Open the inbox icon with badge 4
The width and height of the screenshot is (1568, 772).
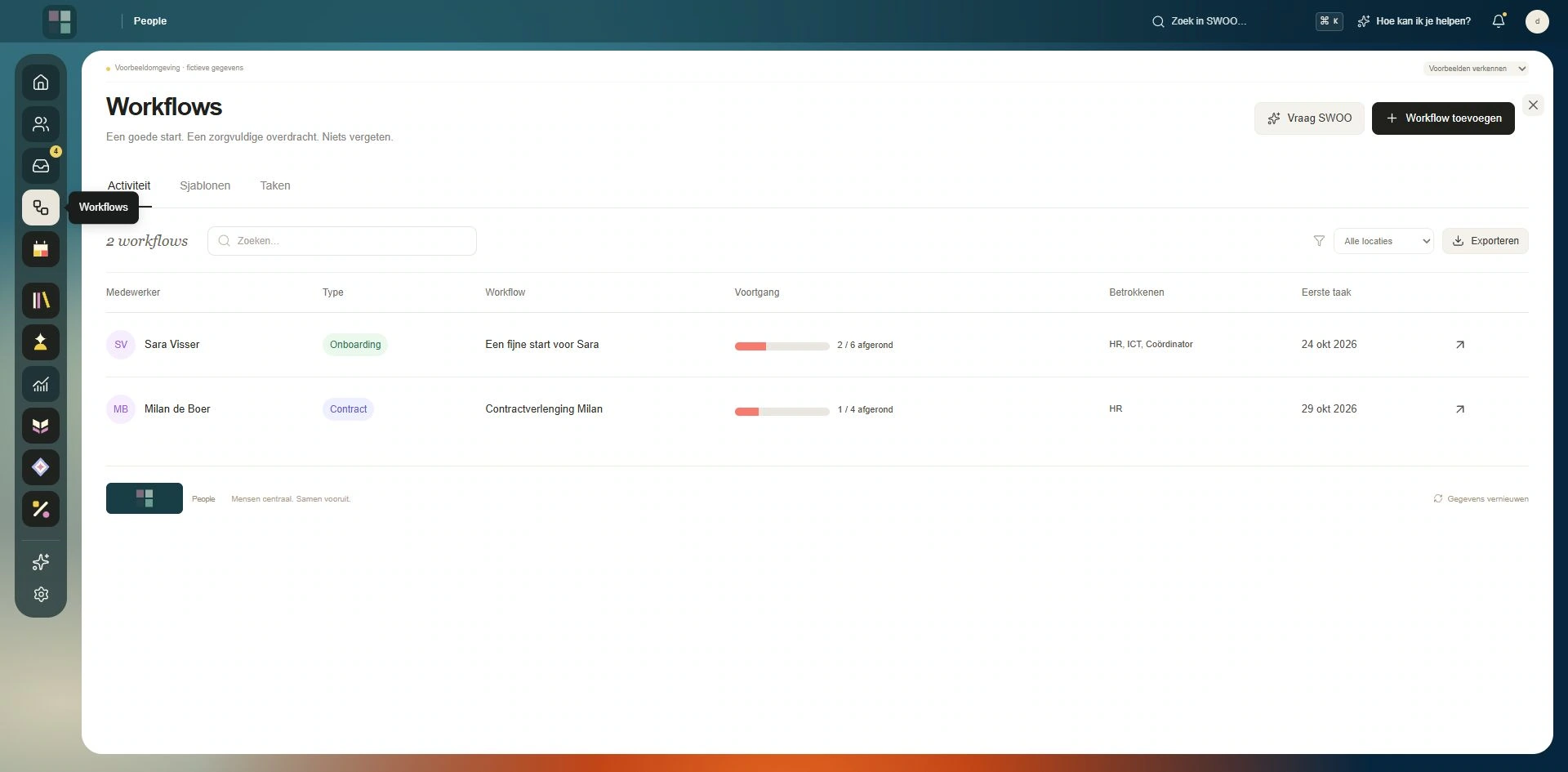tap(41, 166)
